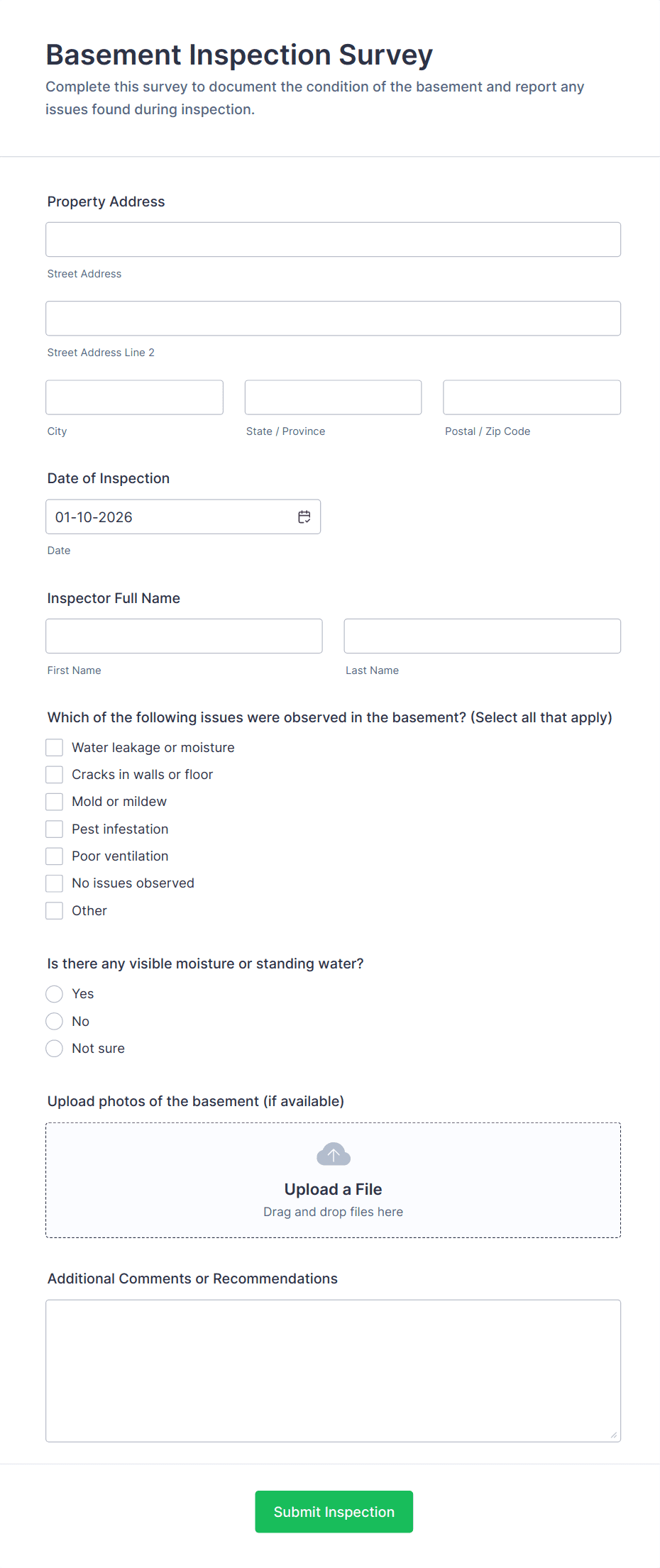660x1568 pixels.
Task: Enable the Pest infestation checkbox
Action: pyautogui.click(x=55, y=829)
